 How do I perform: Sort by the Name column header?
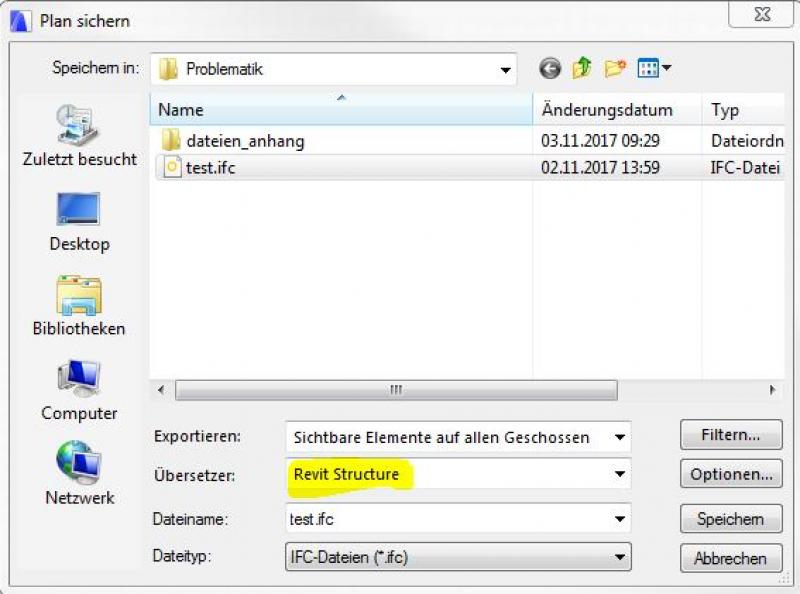coord(340,110)
